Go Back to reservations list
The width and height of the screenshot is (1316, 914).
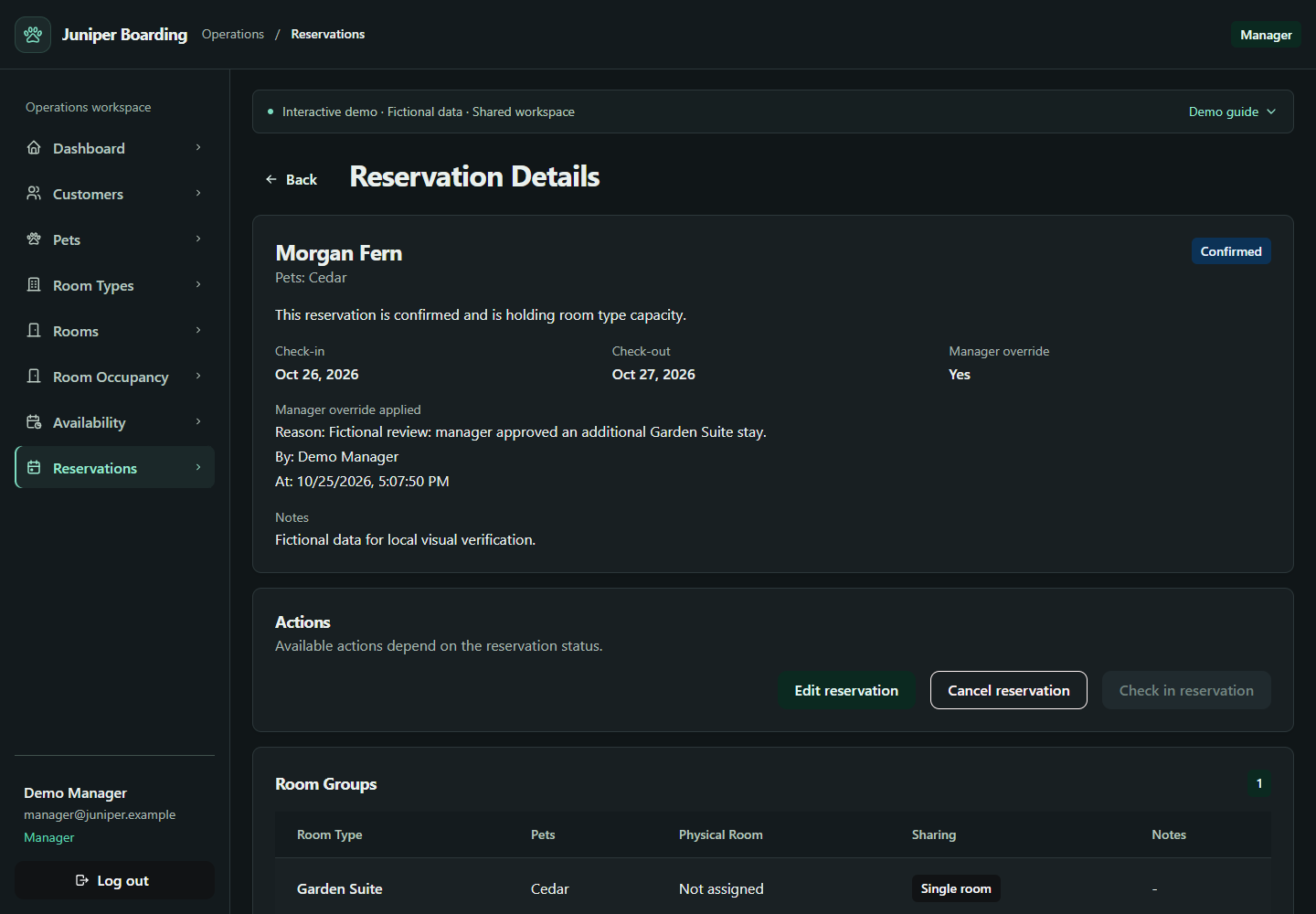coord(292,179)
